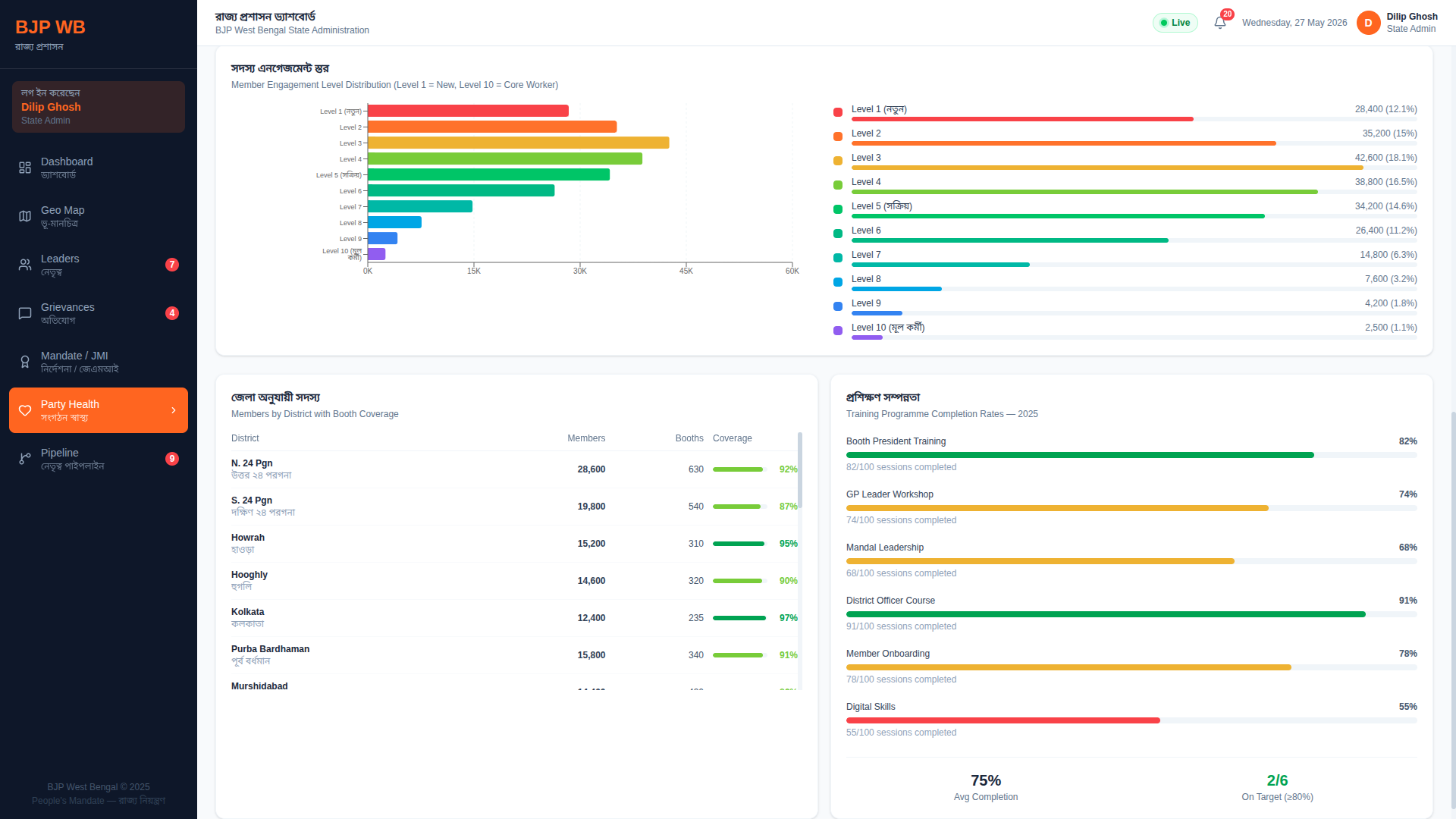
Task: Click the Level 2 orange legend swatch
Action: coord(838,136)
